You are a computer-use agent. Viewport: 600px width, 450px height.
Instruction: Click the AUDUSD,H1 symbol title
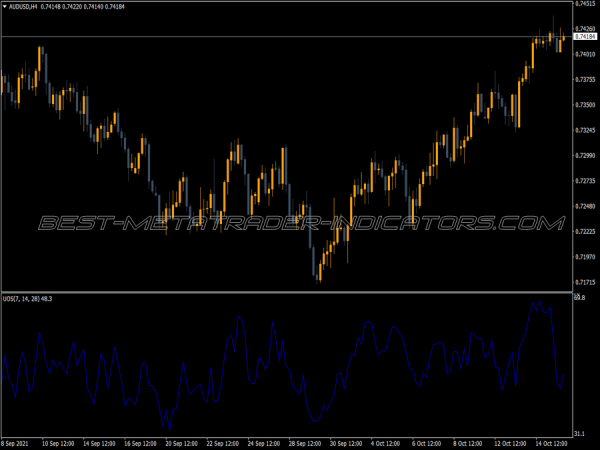click(23, 7)
